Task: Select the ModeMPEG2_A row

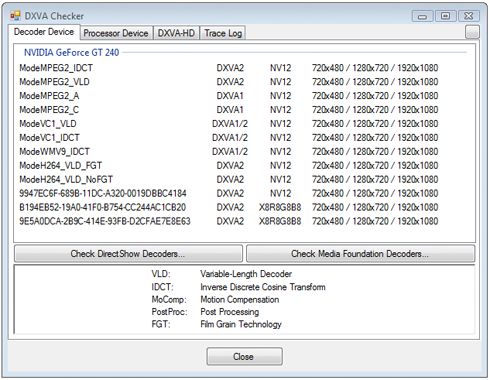Action: pos(229,96)
